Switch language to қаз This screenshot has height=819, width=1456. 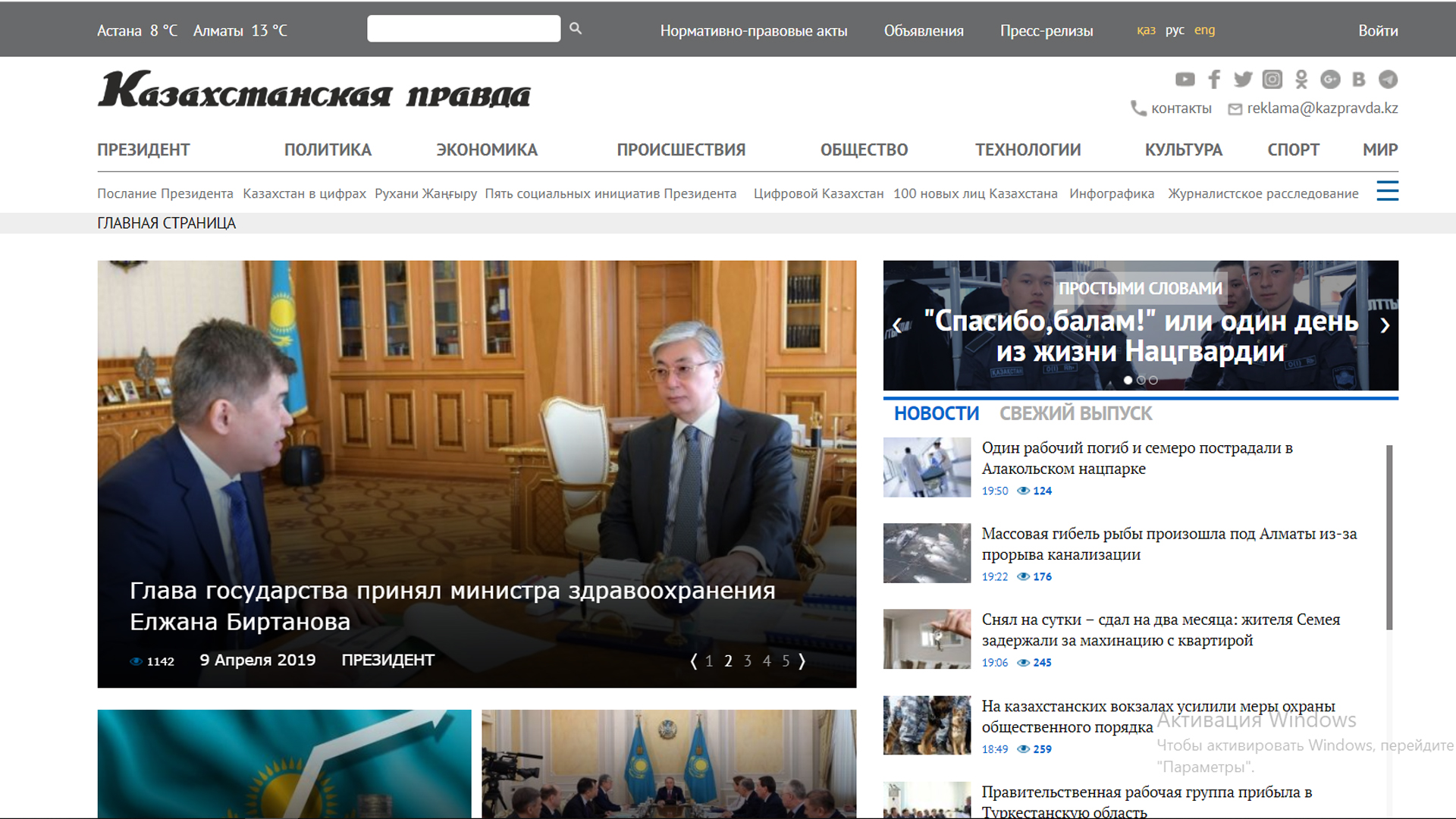(x=1146, y=30)
